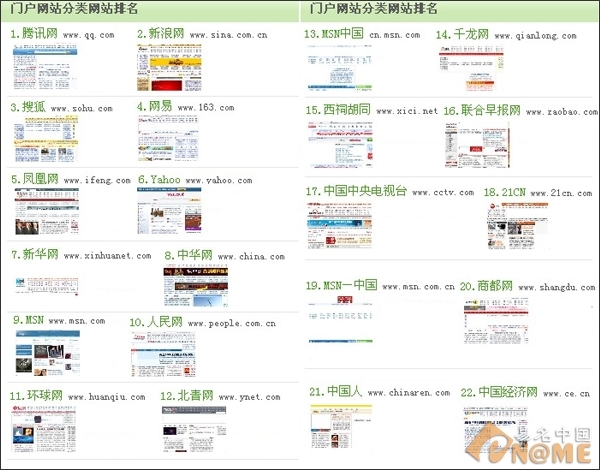Open the 中国人 page thumbnail
The width and height of the screenshot is (600, 470).
341,426
